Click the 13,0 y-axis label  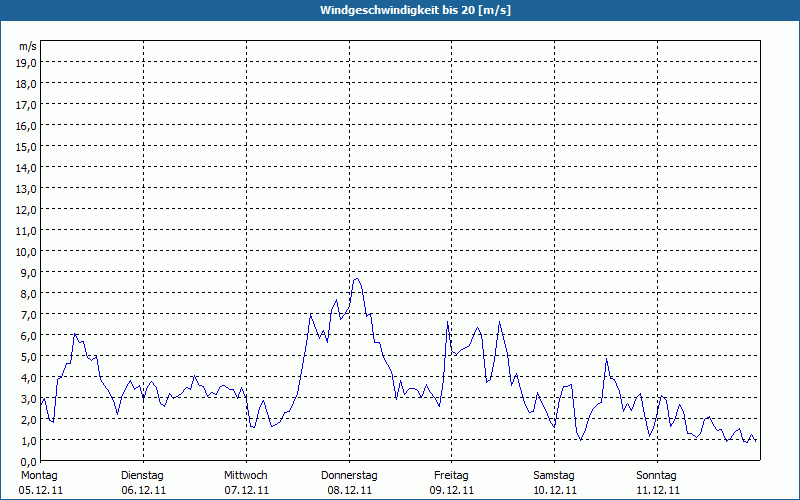tap(26, 189)
